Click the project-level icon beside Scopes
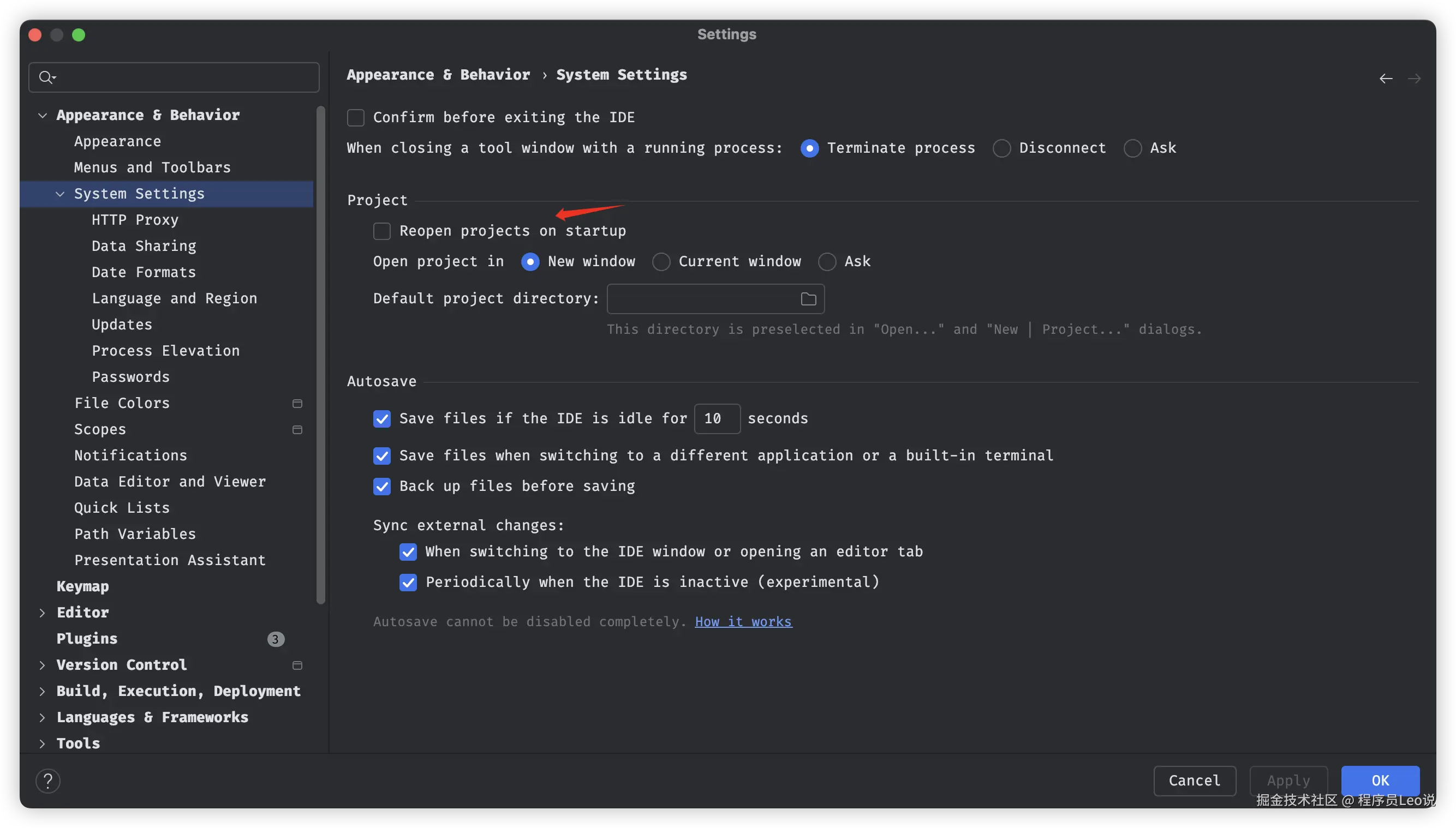Image resolution: width=1456 pixels, height=828 pixels. point(297,429)
